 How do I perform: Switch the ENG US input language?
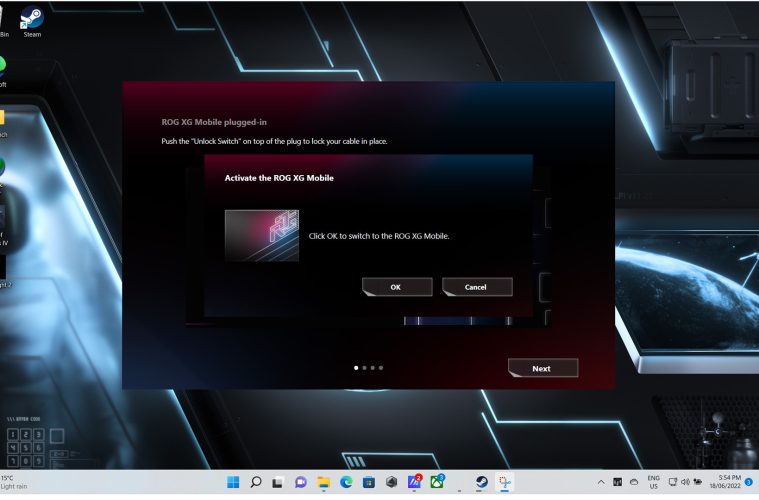pos(653,482)
